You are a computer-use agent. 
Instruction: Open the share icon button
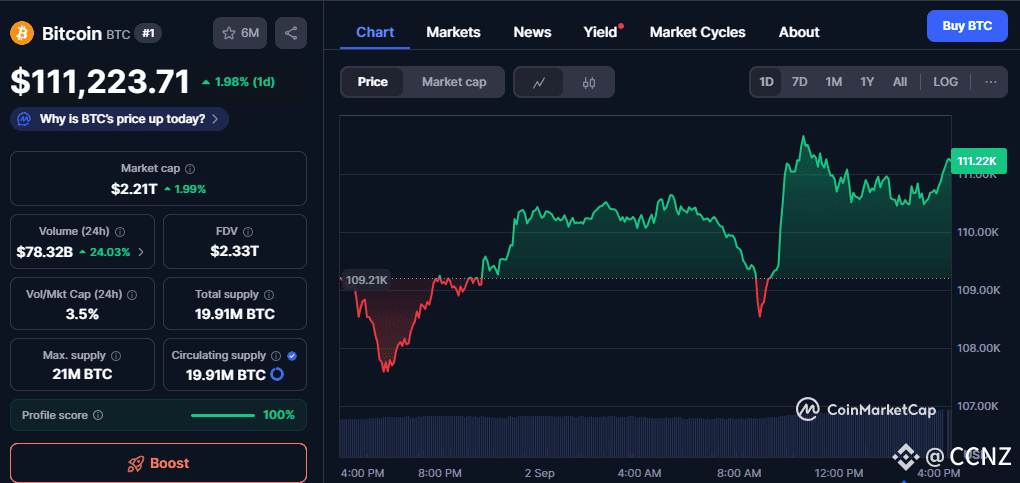click(x=291, y=33)
